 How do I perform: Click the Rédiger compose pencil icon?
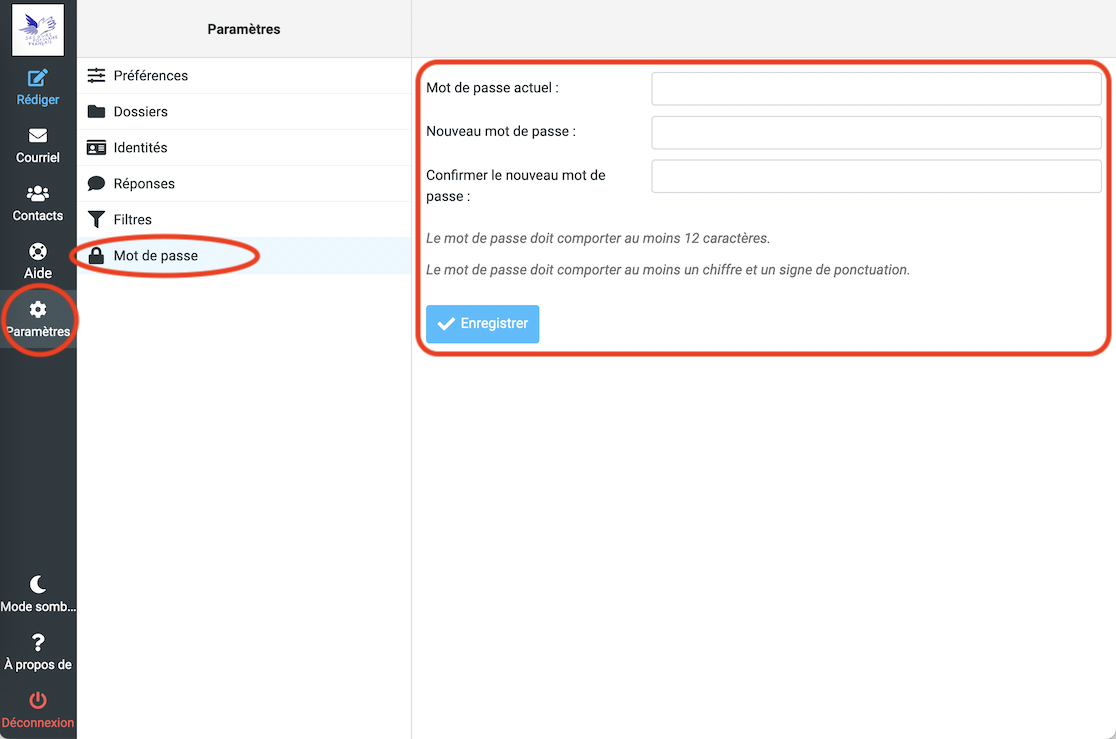click(x=38, y=78)
